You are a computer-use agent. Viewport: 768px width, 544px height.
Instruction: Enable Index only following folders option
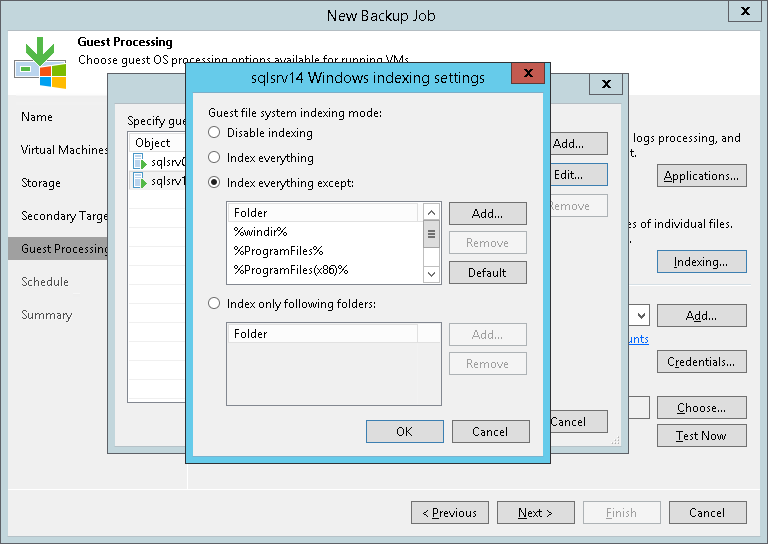click(x=214, y=303)
